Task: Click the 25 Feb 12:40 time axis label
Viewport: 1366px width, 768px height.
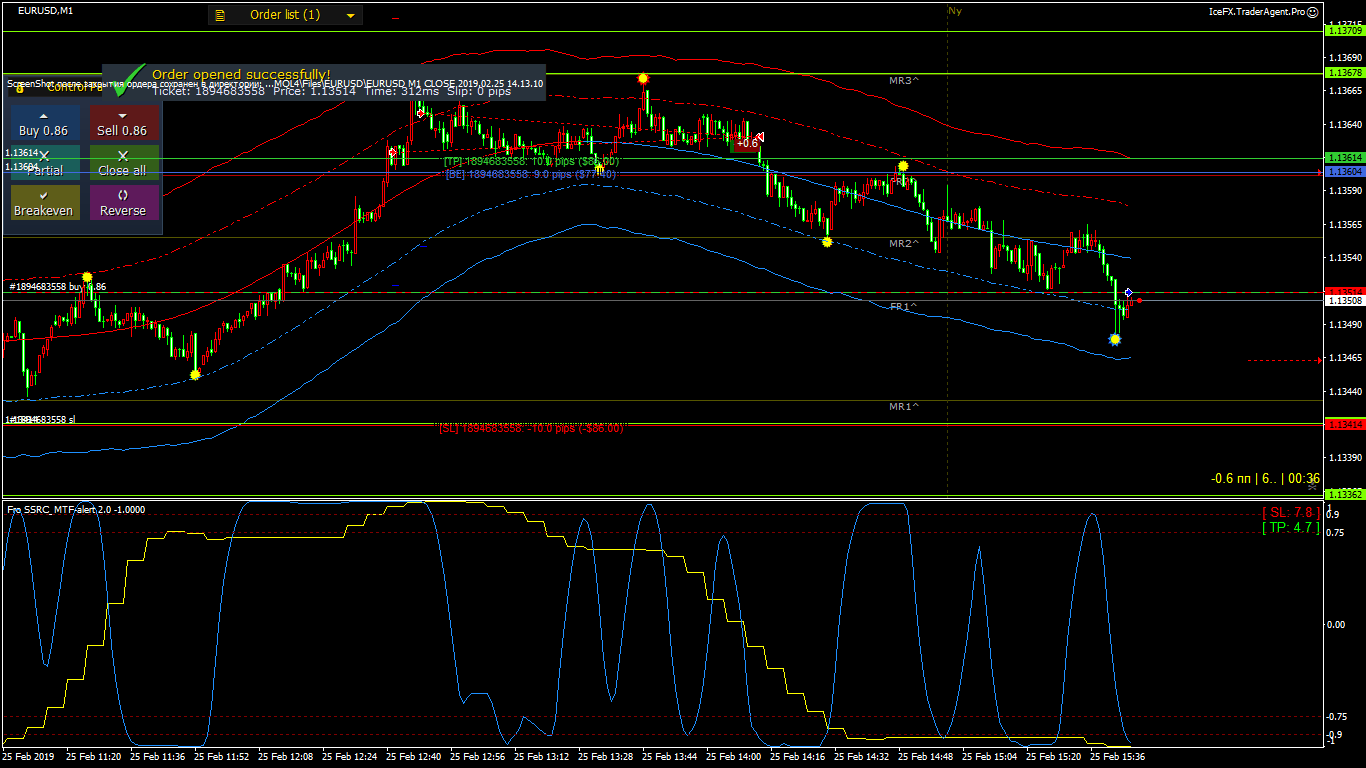Action: 412,757
